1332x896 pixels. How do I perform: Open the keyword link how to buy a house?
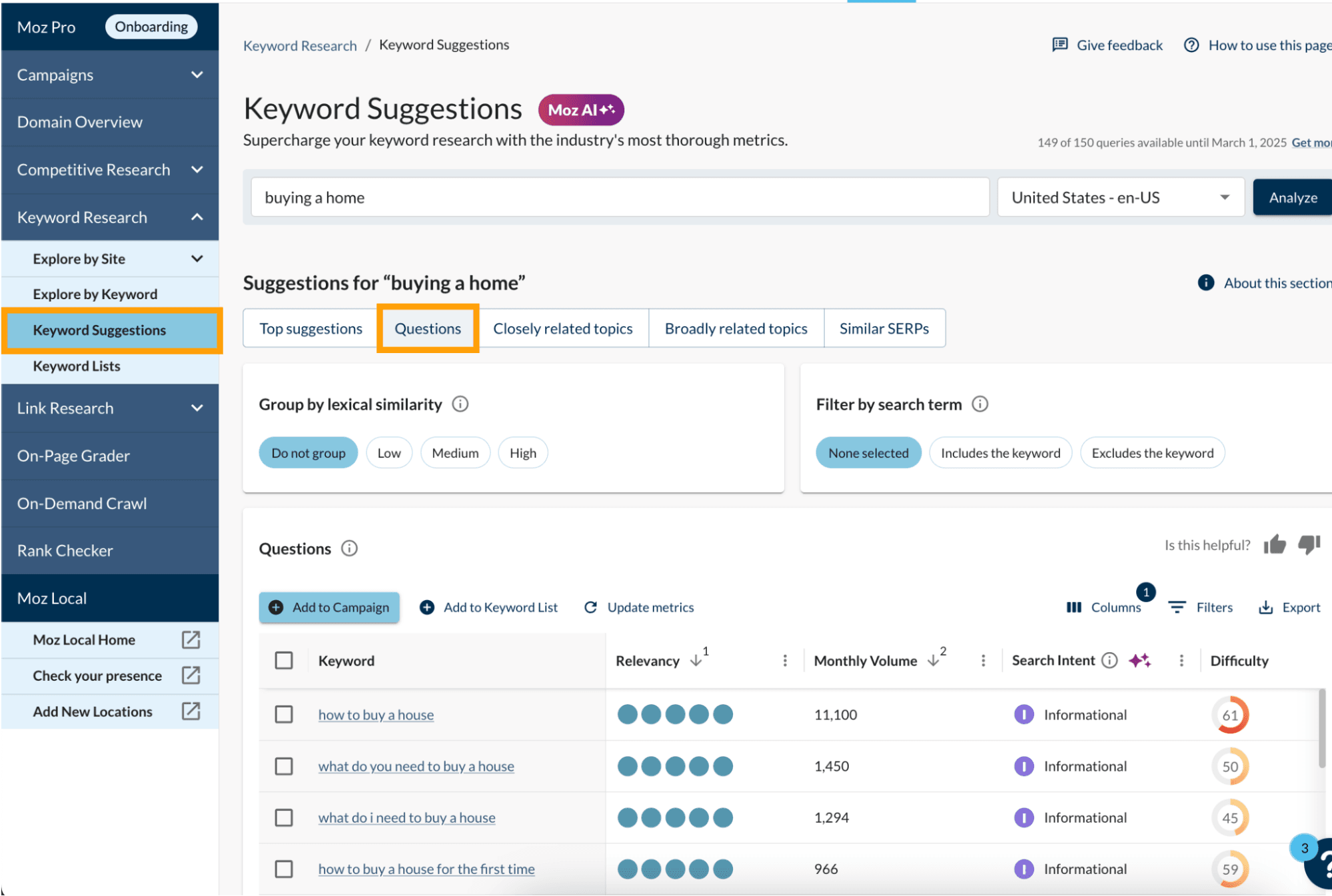click(x=376, y=713)
